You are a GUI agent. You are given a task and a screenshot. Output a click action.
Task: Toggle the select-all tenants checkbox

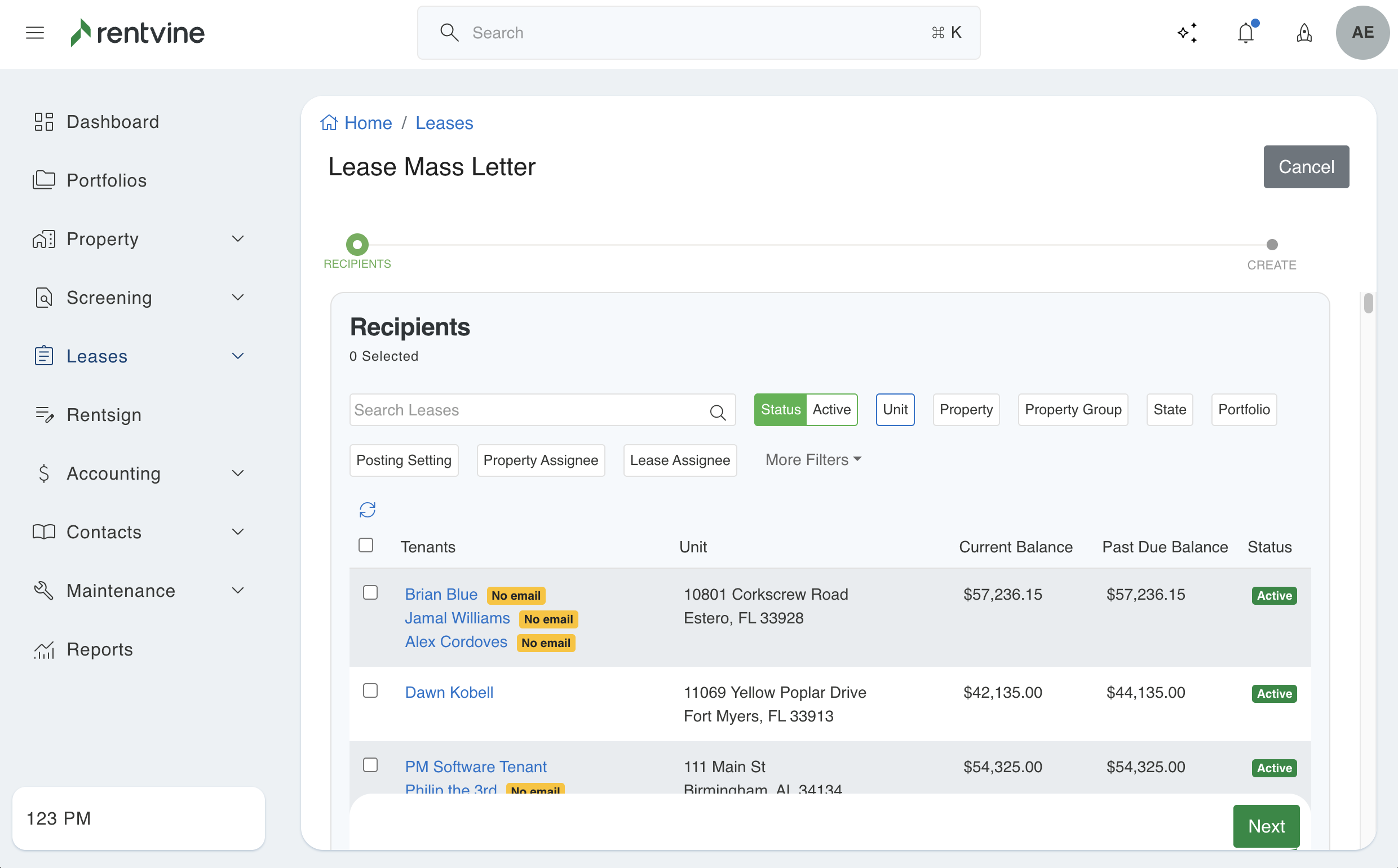click(x=366, y=545)
